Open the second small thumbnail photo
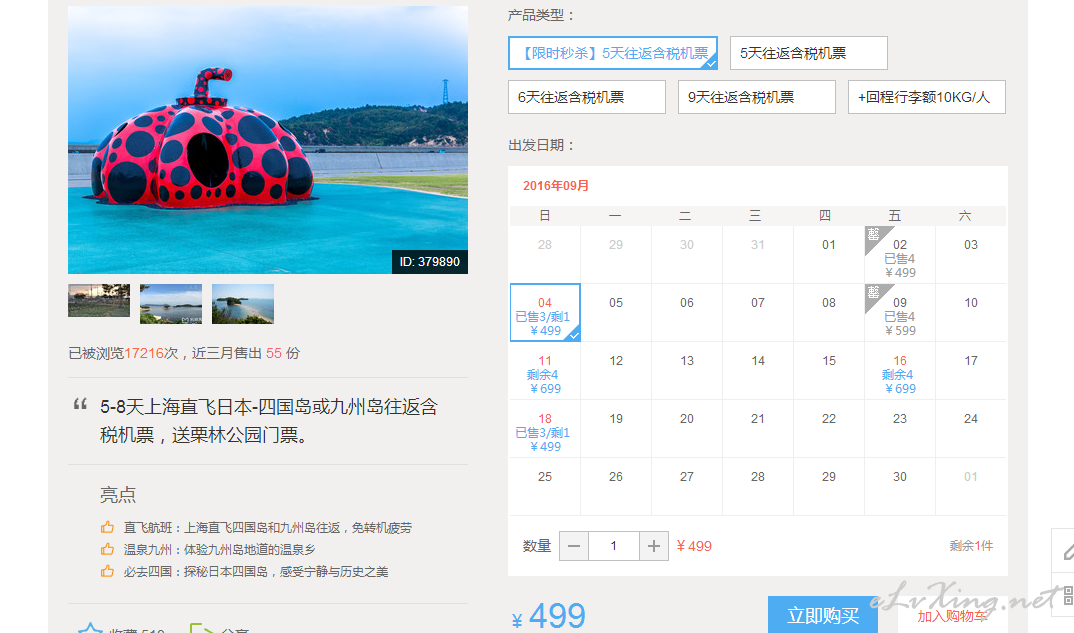1074x633 pixels. [x=171, y=303]
